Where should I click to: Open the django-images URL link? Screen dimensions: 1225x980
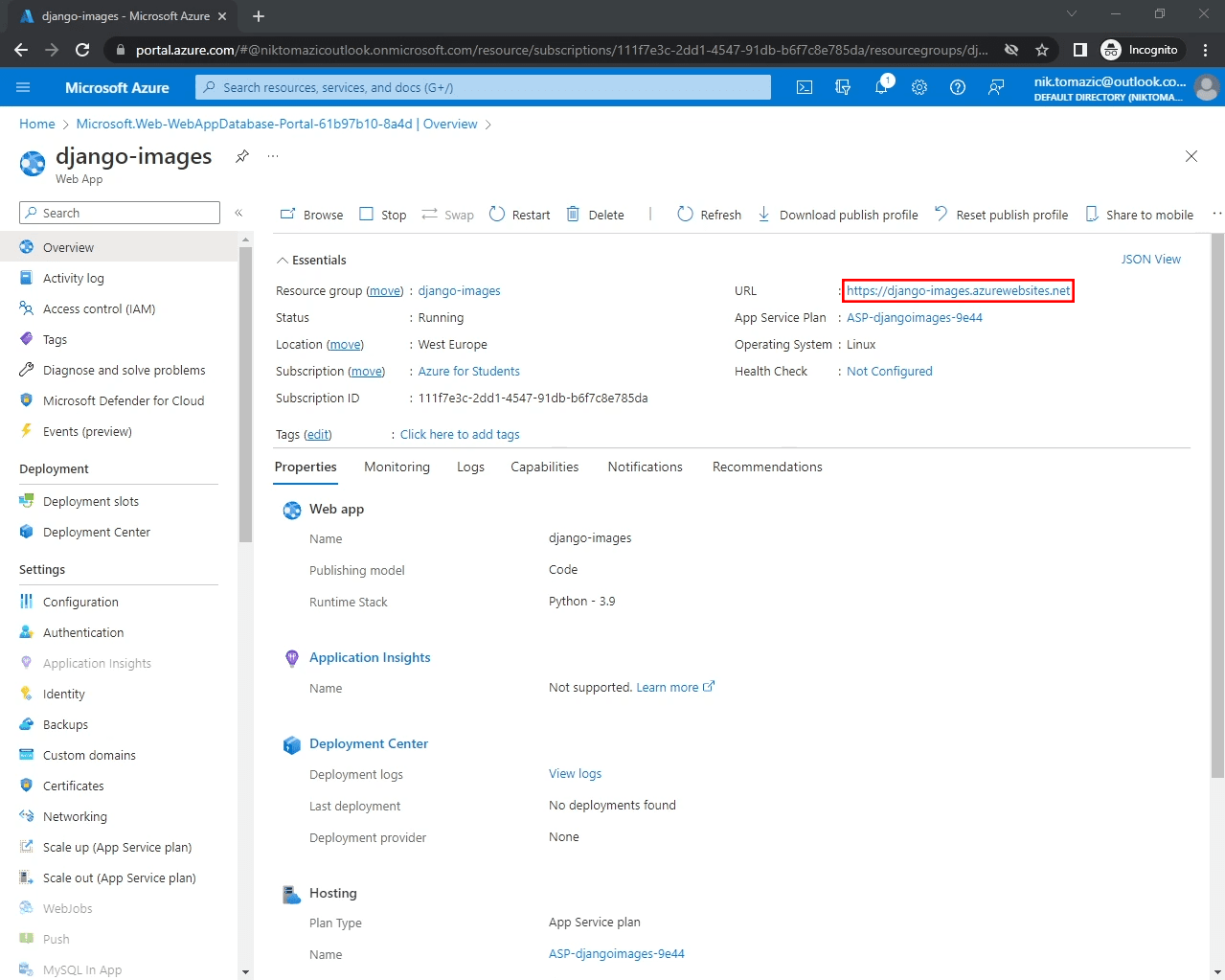click(957, 290)
